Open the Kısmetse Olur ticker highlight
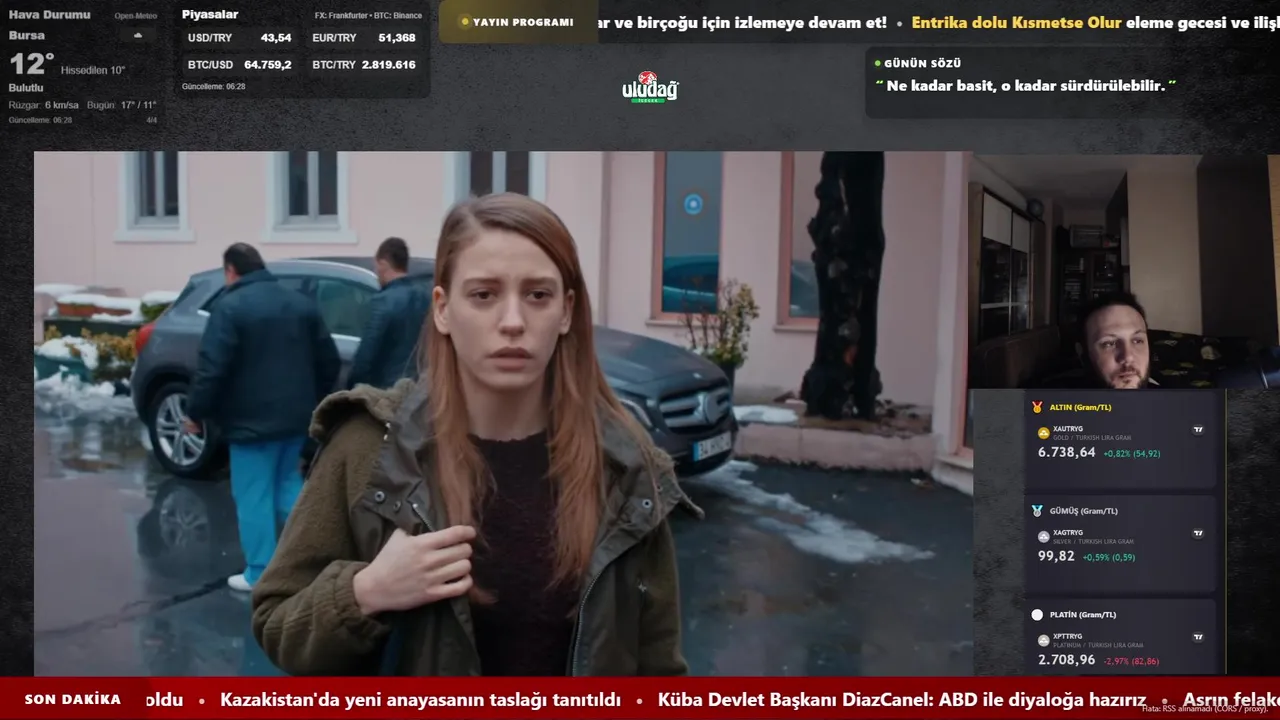The image size is (1280, 720). coord(1017,22)
